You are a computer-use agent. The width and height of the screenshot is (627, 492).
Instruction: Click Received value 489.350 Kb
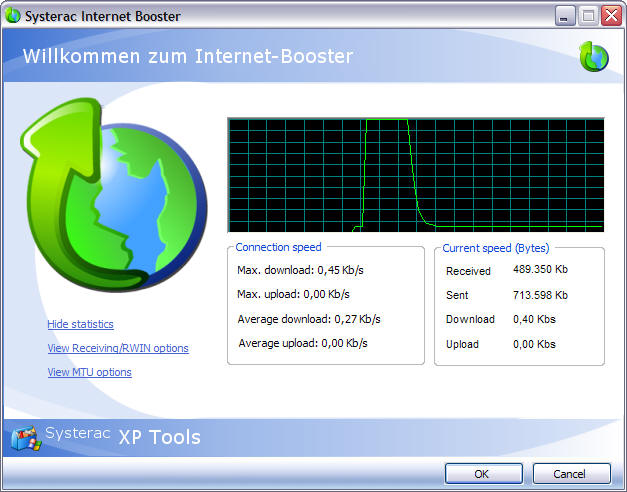[x=540, y=269]
